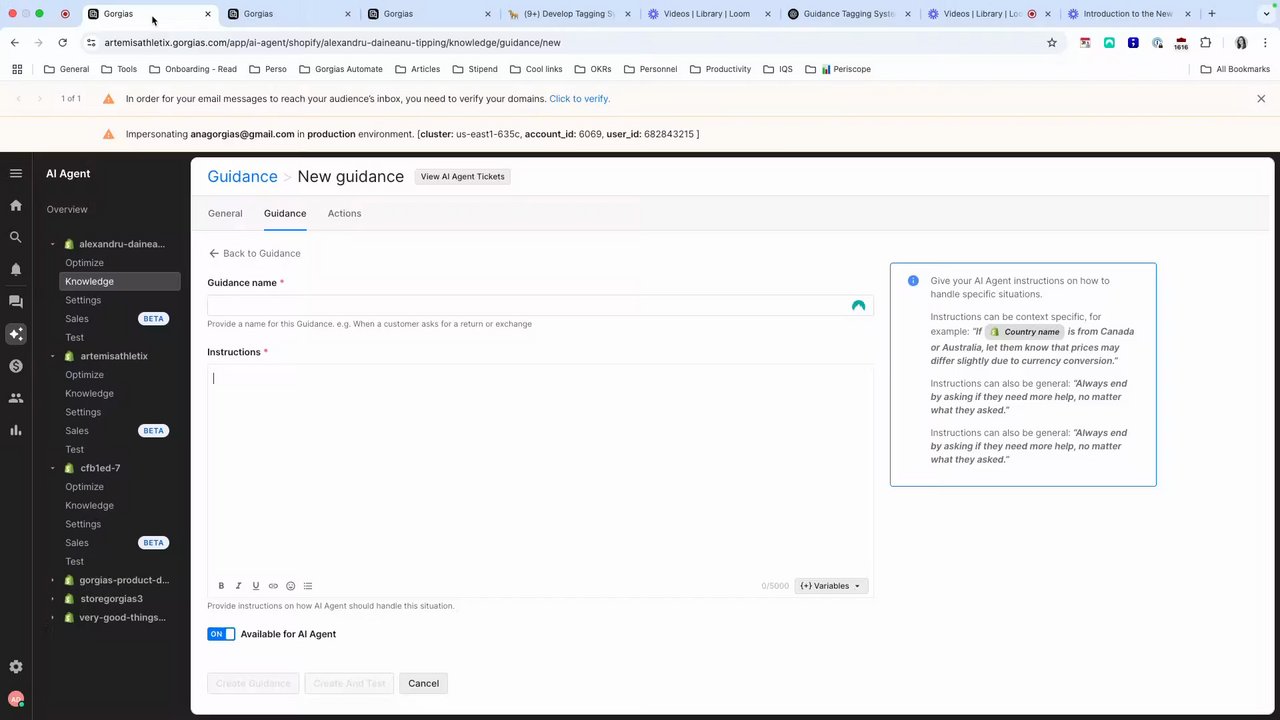The width and height of the screenshot is (1280, 720).
Task: Open the Variables dropdown
Action: pyautogui.click(x=831, y=586)
